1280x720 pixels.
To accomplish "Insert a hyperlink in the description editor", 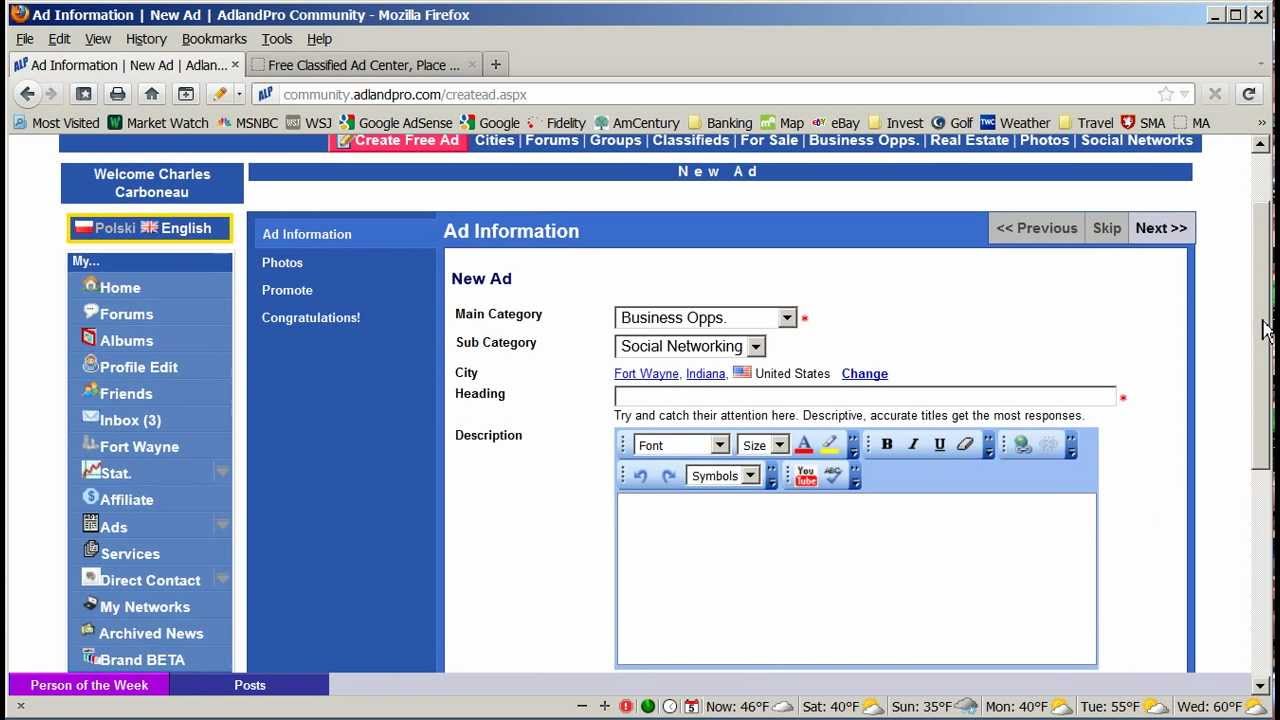I will 1020,444.
